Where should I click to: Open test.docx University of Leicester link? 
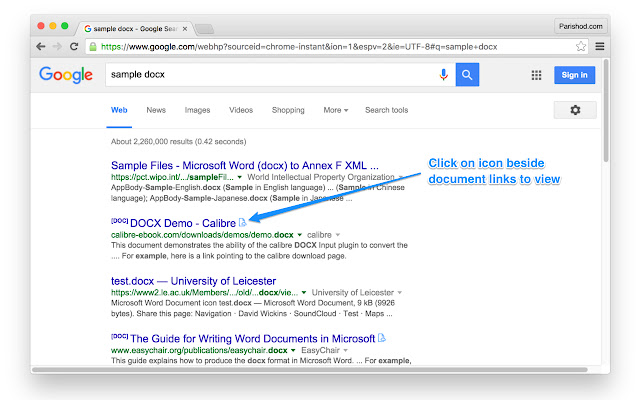(x=193, y=281)
